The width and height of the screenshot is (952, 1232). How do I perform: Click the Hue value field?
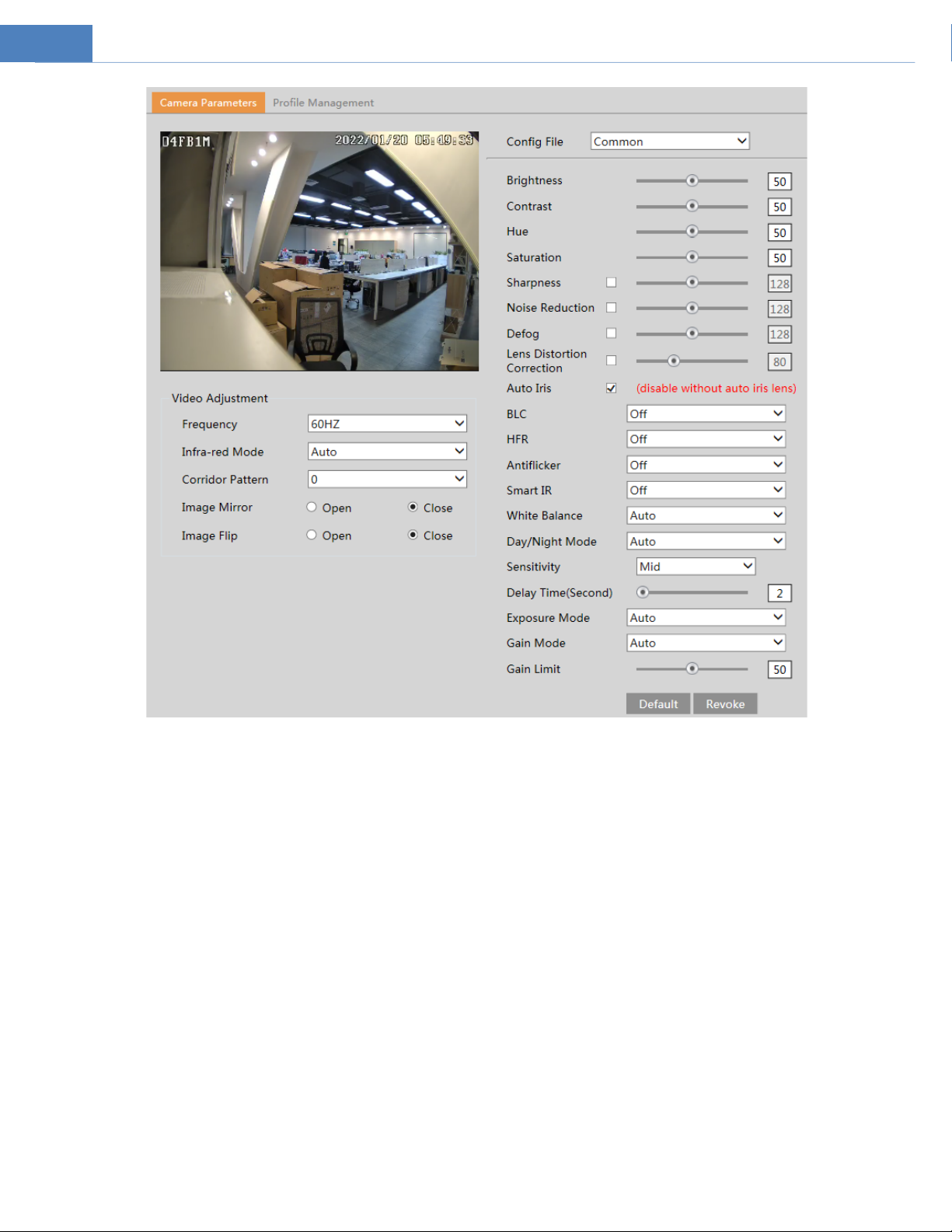coord(779,232)
